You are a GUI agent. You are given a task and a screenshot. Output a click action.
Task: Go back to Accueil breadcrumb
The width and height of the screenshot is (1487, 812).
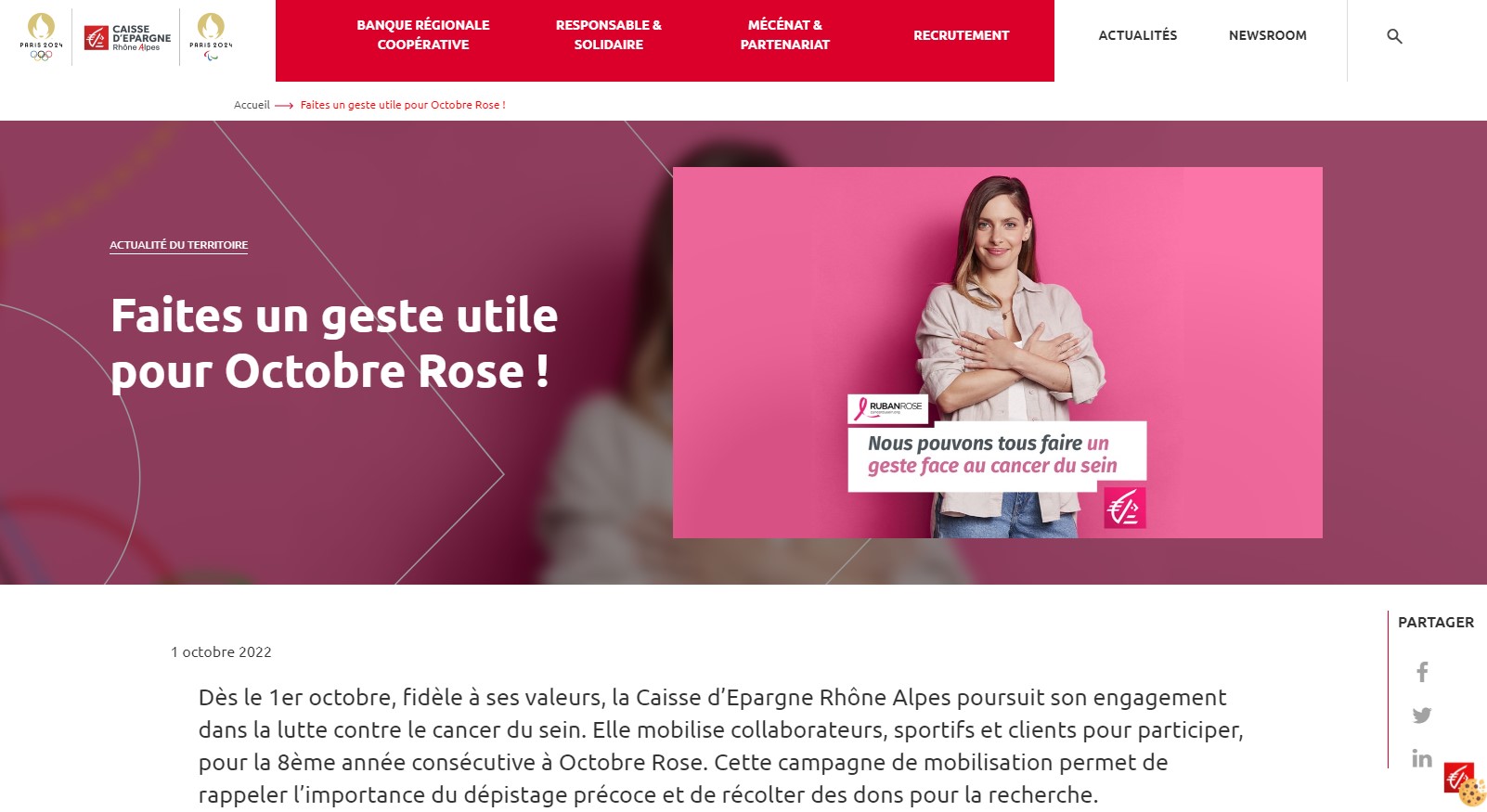coord(252,105)
